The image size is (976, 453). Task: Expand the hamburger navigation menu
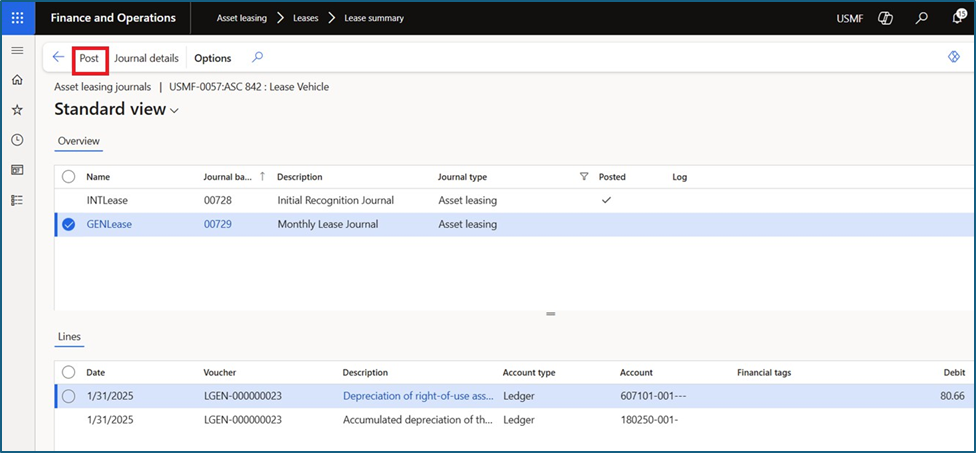(x=17, y=50)
